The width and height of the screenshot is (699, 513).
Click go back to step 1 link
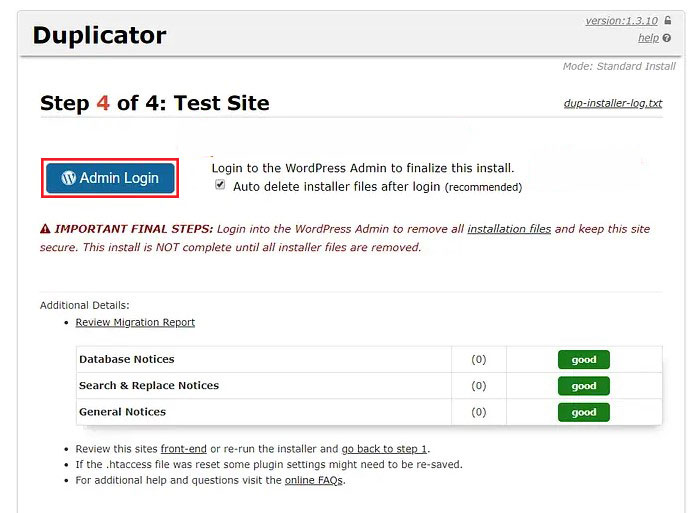pos(384,449)
